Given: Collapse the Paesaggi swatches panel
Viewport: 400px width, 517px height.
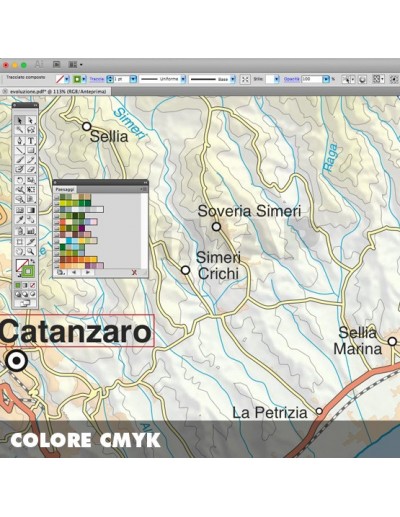Looking at the screenshot, I should coord(145,182).
